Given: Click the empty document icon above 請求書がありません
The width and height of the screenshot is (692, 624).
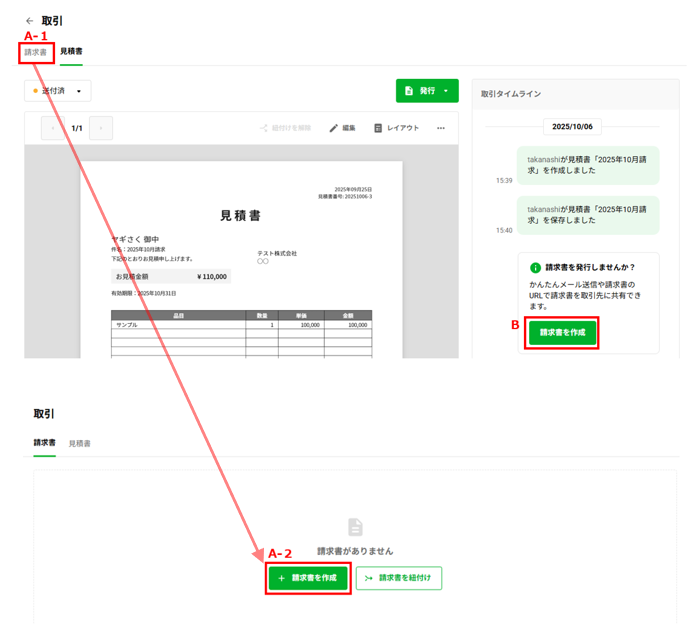Looking at the screenshot, I should (x=355, y=527).
